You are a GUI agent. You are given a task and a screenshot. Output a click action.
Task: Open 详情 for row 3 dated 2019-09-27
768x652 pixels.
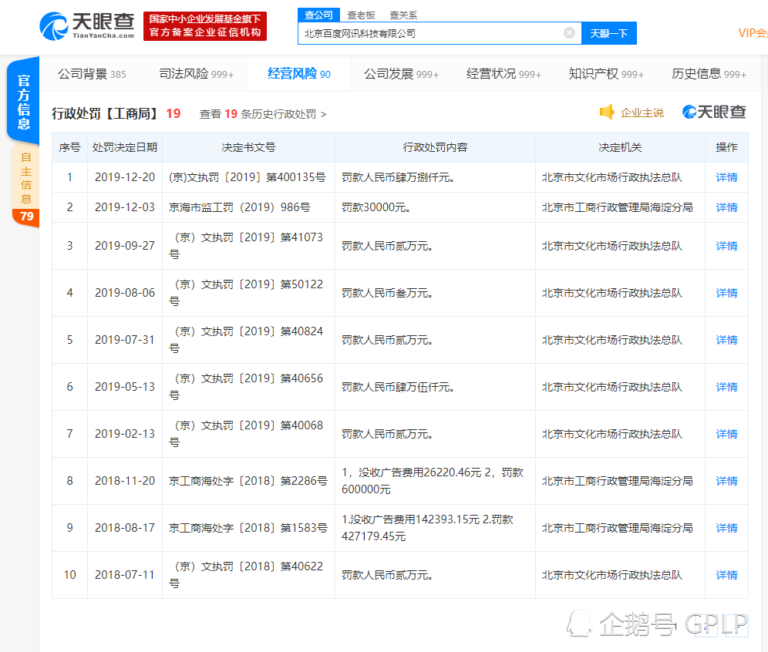coord(726,246)
